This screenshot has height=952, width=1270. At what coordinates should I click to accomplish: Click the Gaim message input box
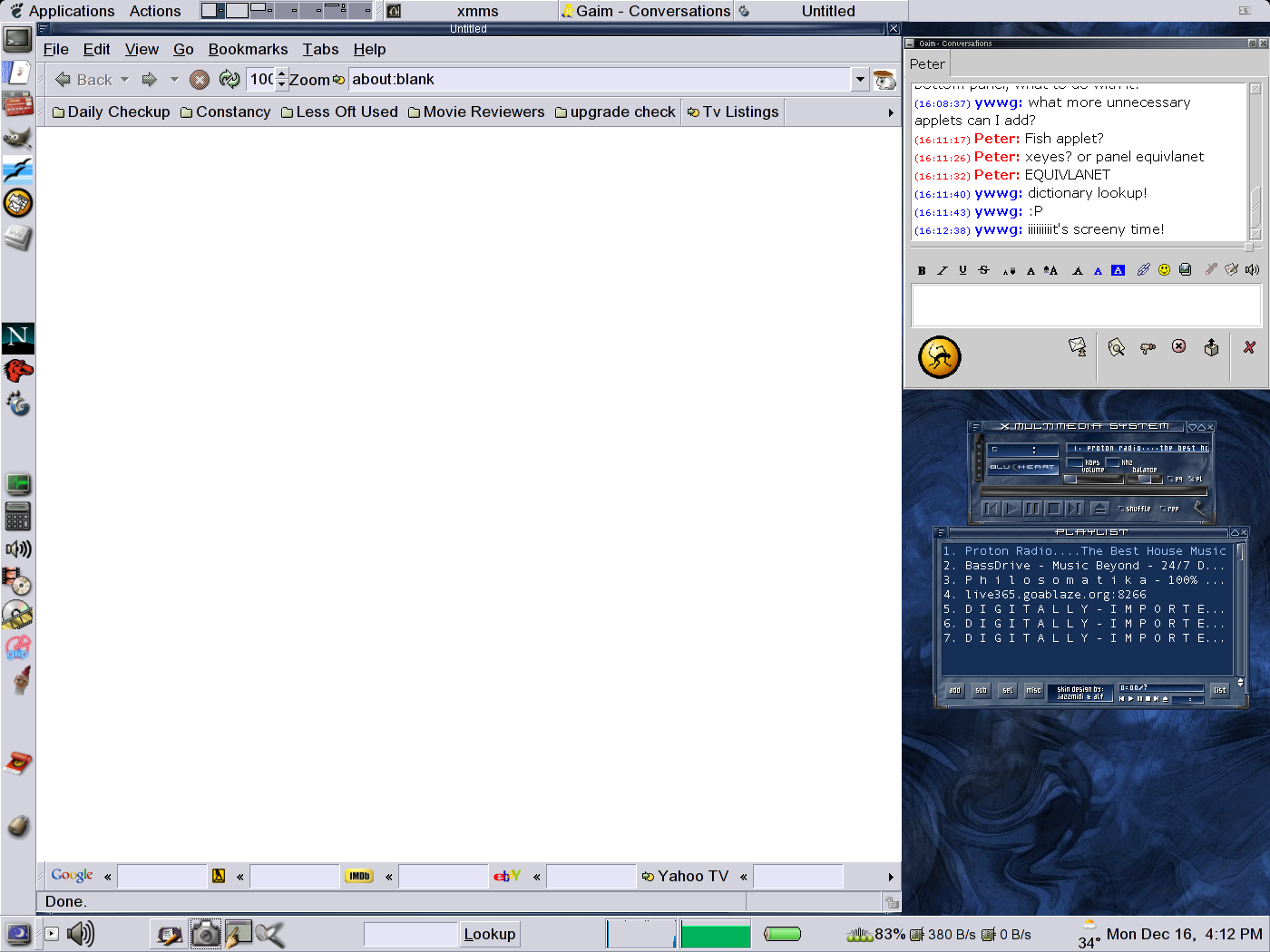pos(1086,305)
